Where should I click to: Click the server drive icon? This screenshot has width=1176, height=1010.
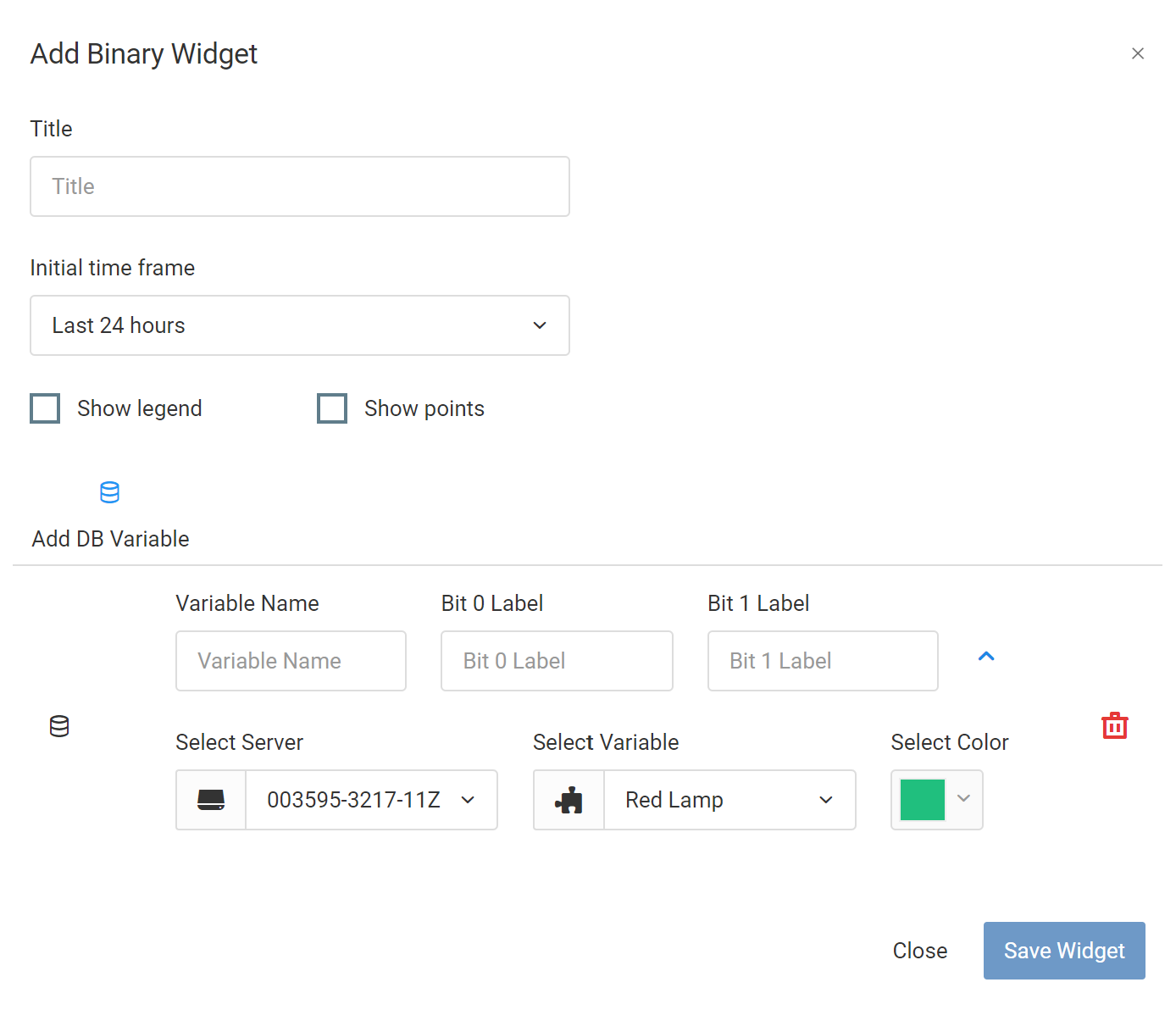pos(211,800)
